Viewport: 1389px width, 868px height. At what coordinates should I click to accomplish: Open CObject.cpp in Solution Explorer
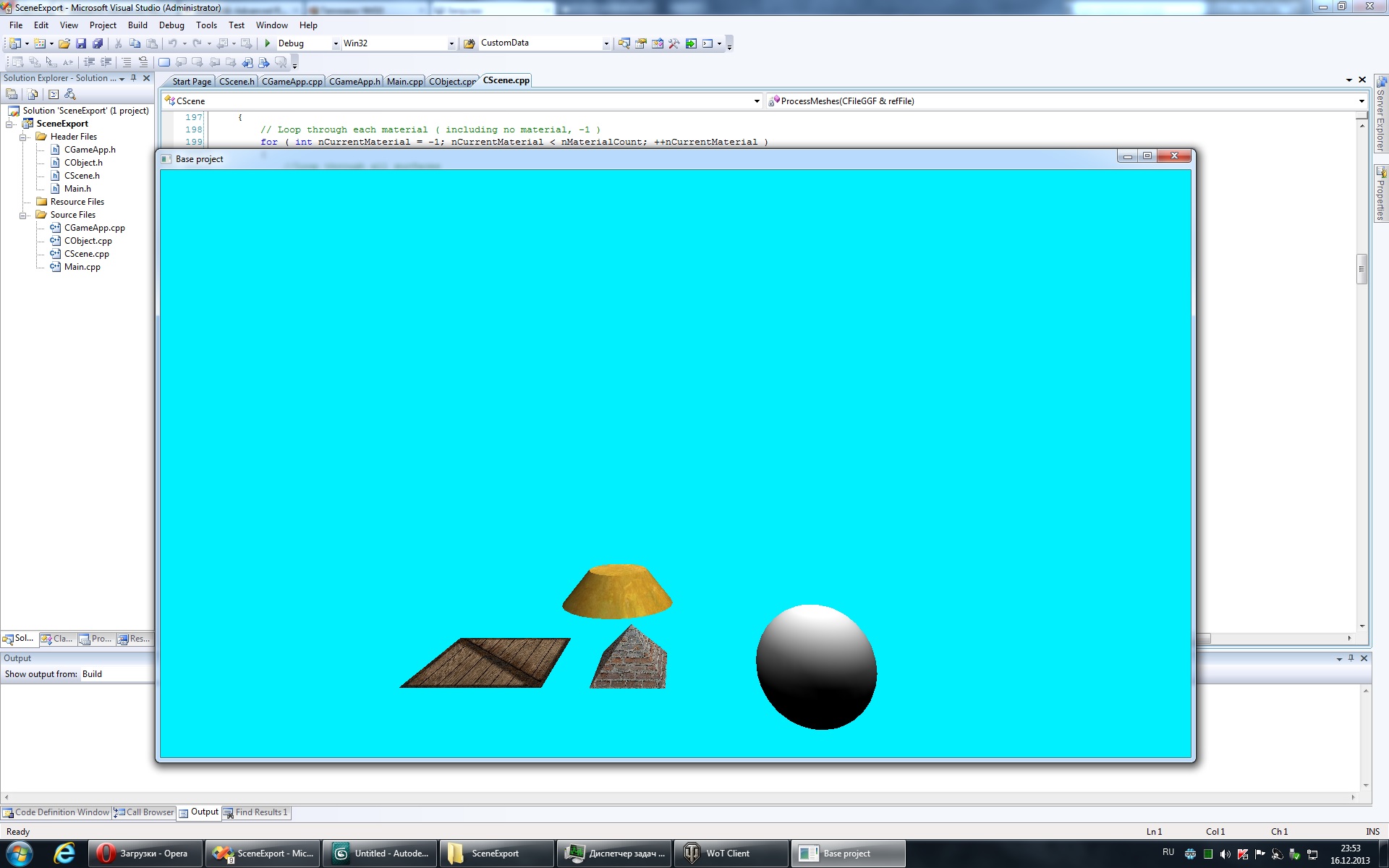point(88,241)
